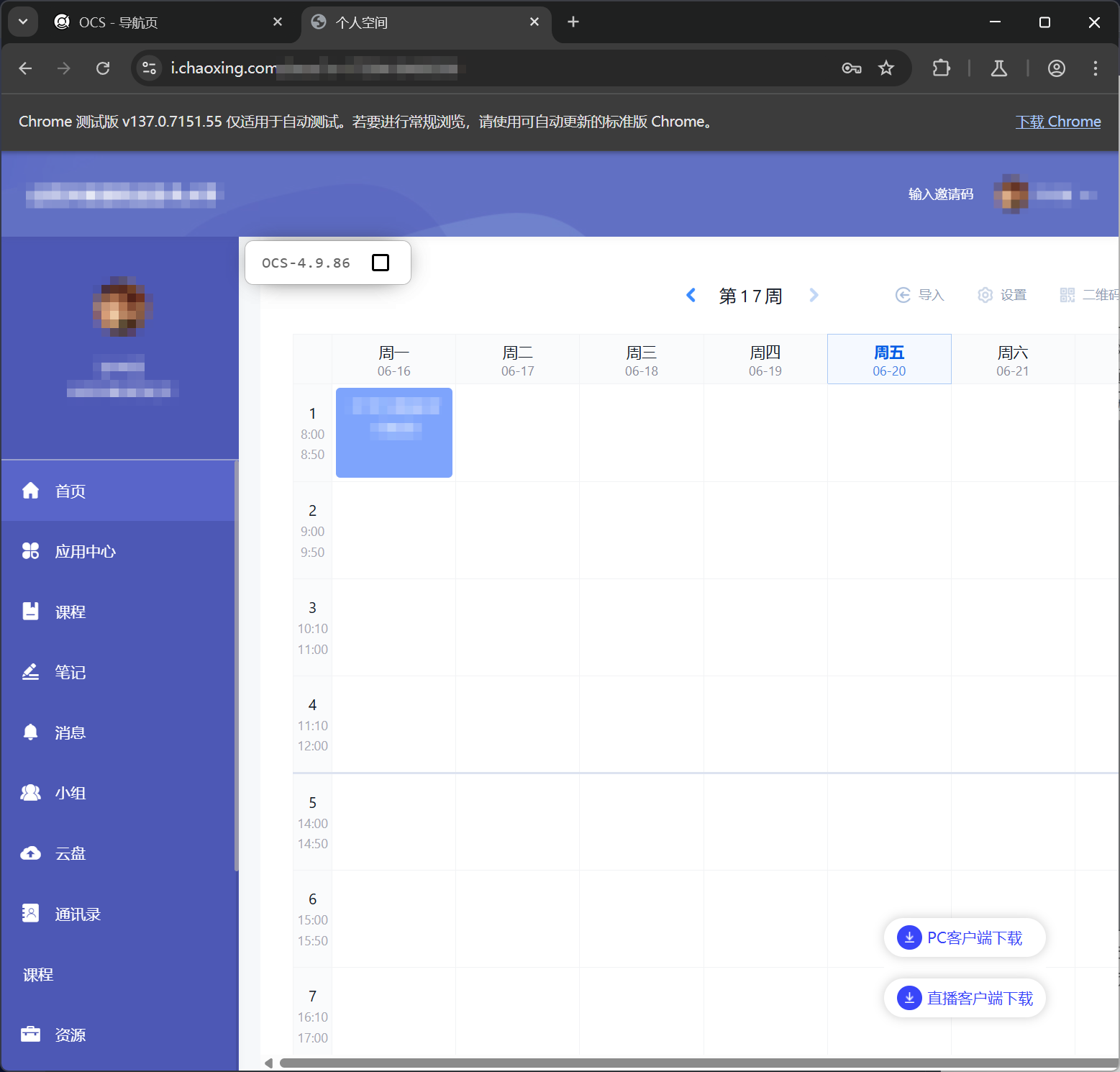Screen dimensions: 1120x1072
Task: Open 资源 resources item
Action: (x=118, y=1035)
